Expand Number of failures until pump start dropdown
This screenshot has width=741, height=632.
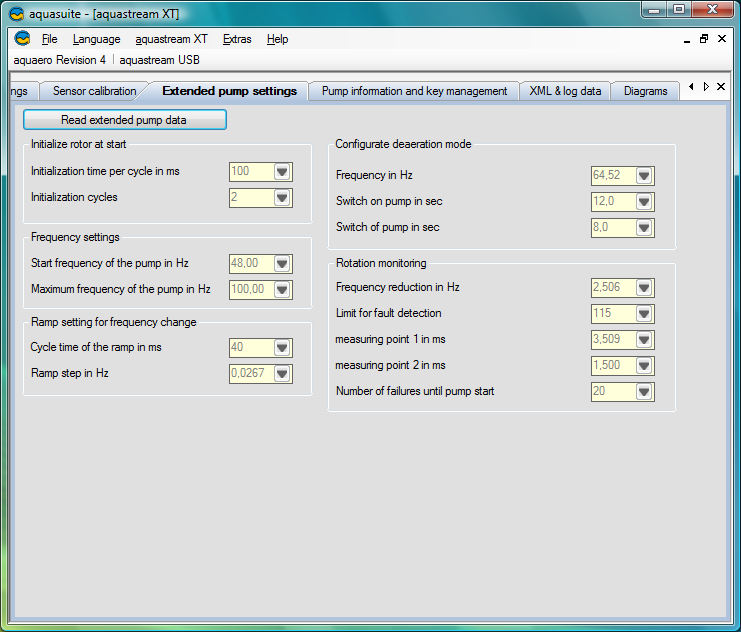tap(644, 392)
